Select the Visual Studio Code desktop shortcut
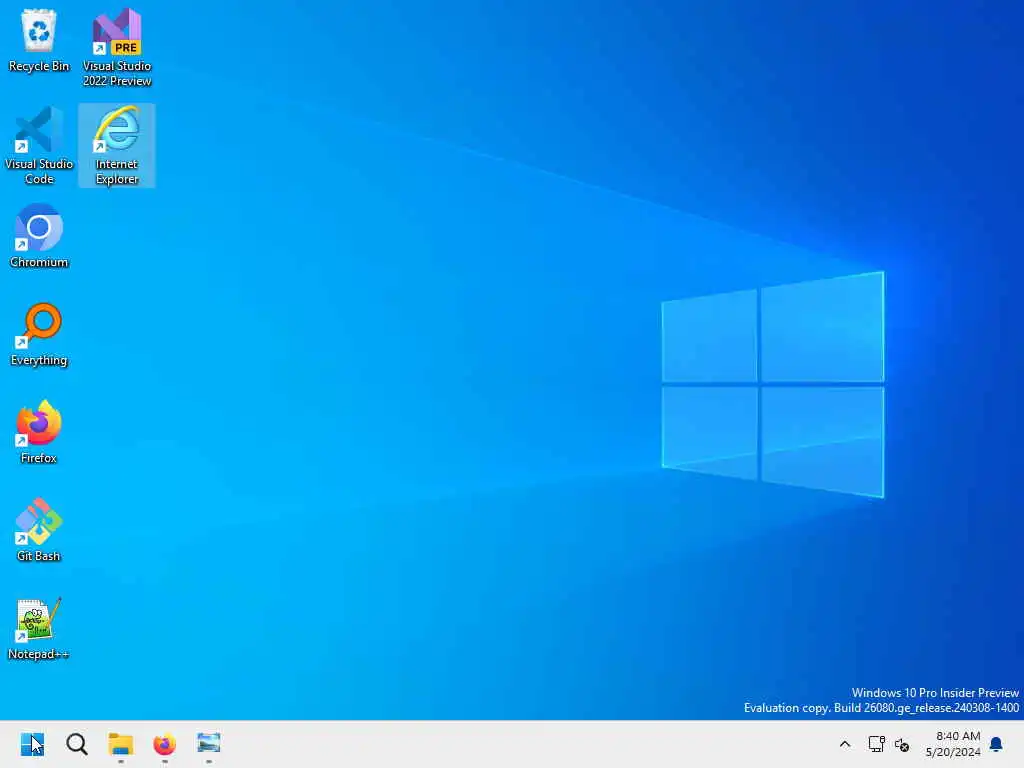Screen dimensions: 1024x768 (39, 145)
